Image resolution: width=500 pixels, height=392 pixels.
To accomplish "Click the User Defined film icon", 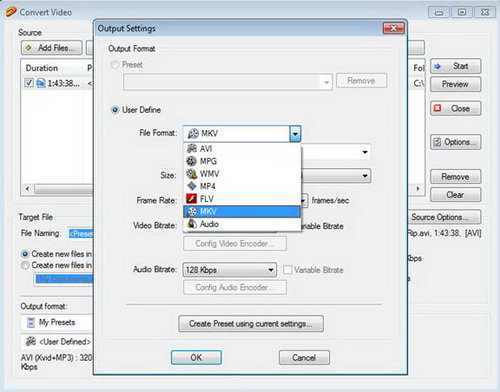I will [31, 341].
